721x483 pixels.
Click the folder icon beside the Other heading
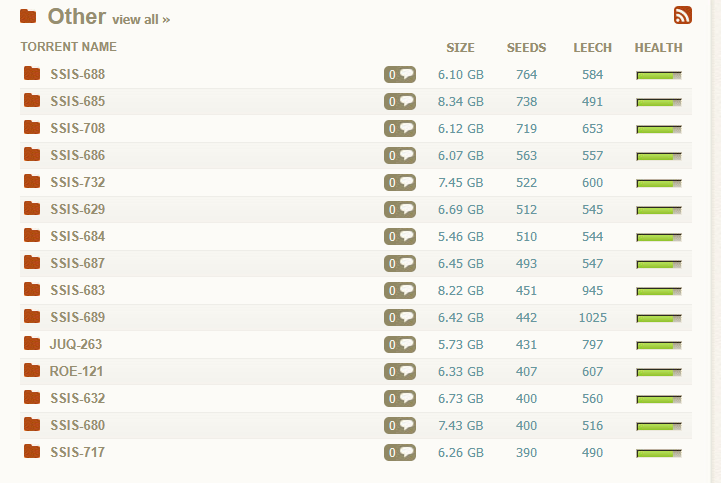coord(28,16)
